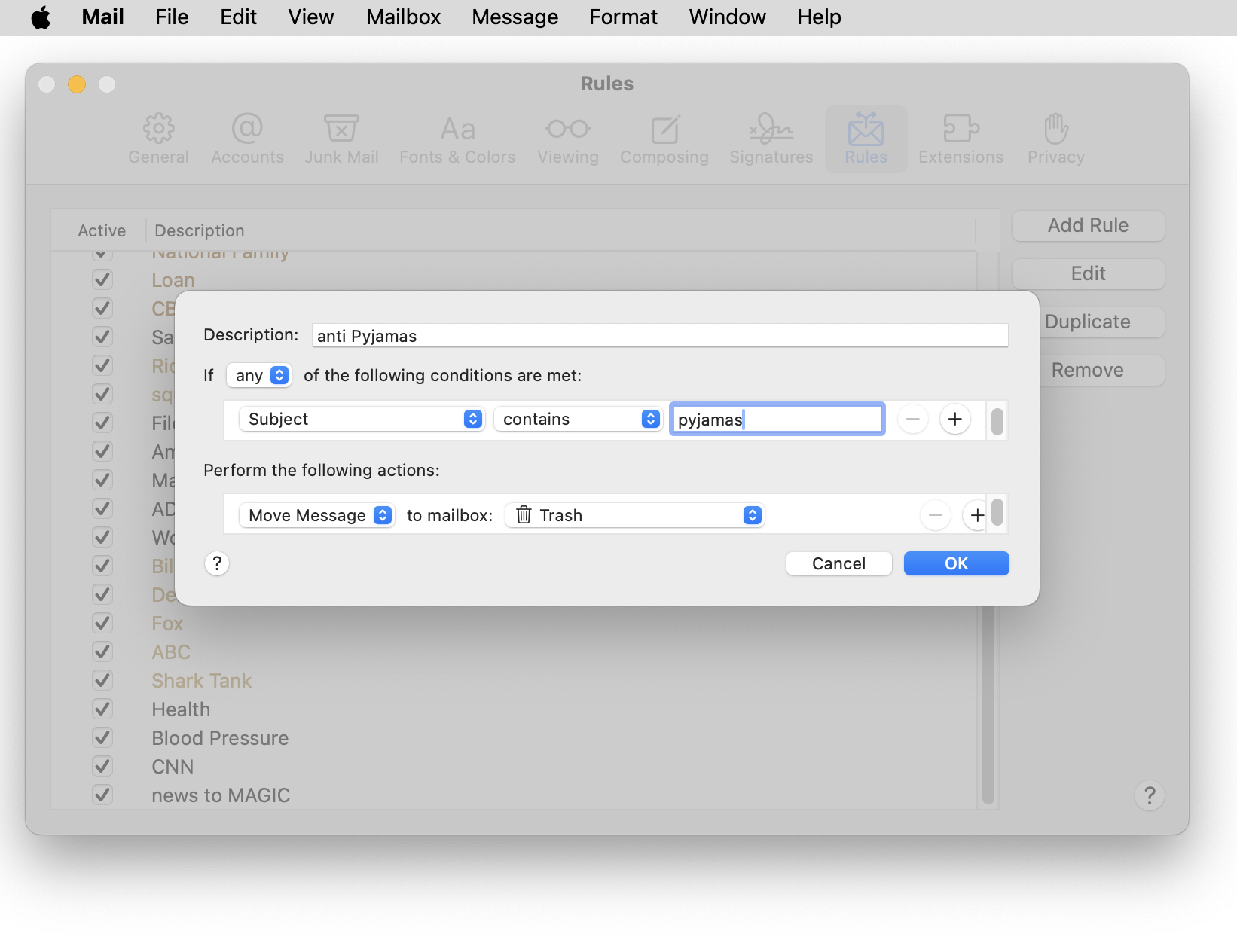
Task: Open the any/all conditions dropdown
Action: (259, 375)
